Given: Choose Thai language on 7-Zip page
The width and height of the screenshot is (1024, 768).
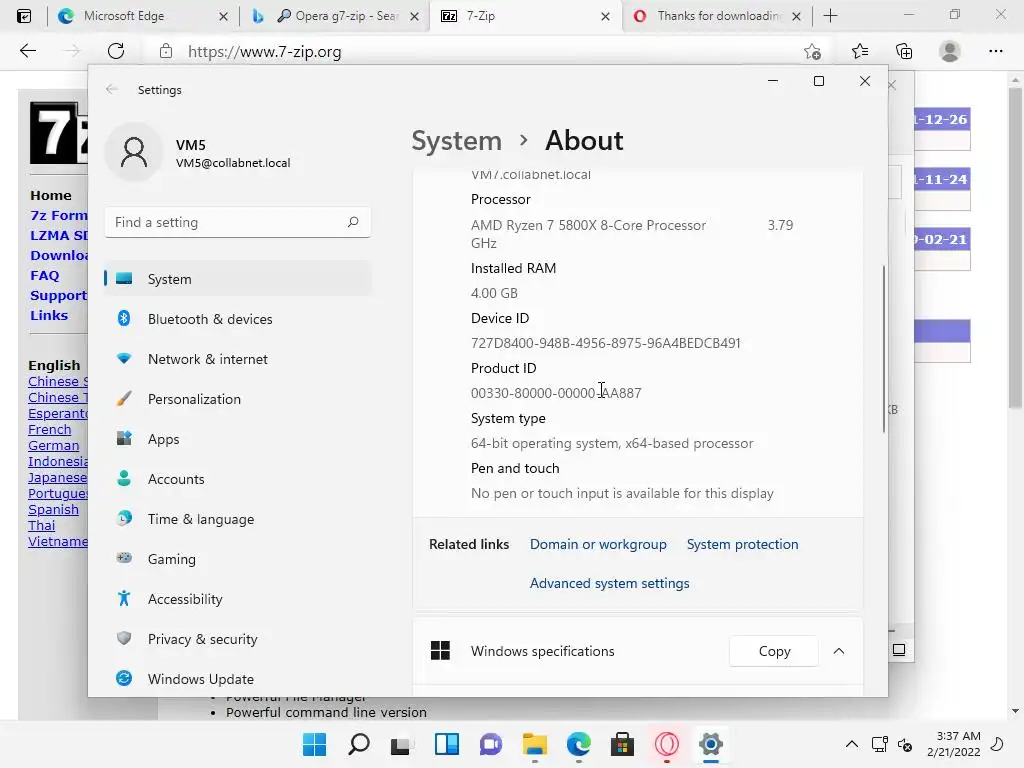Looking at the screenshot, I should point(41,526).
